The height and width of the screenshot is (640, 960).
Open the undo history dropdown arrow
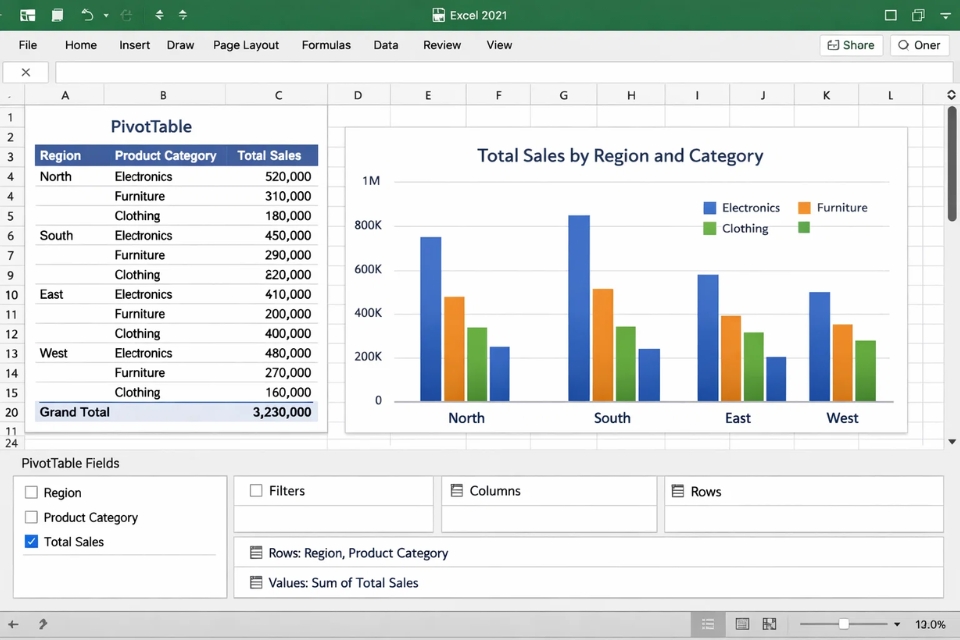(x=106, y=15)
